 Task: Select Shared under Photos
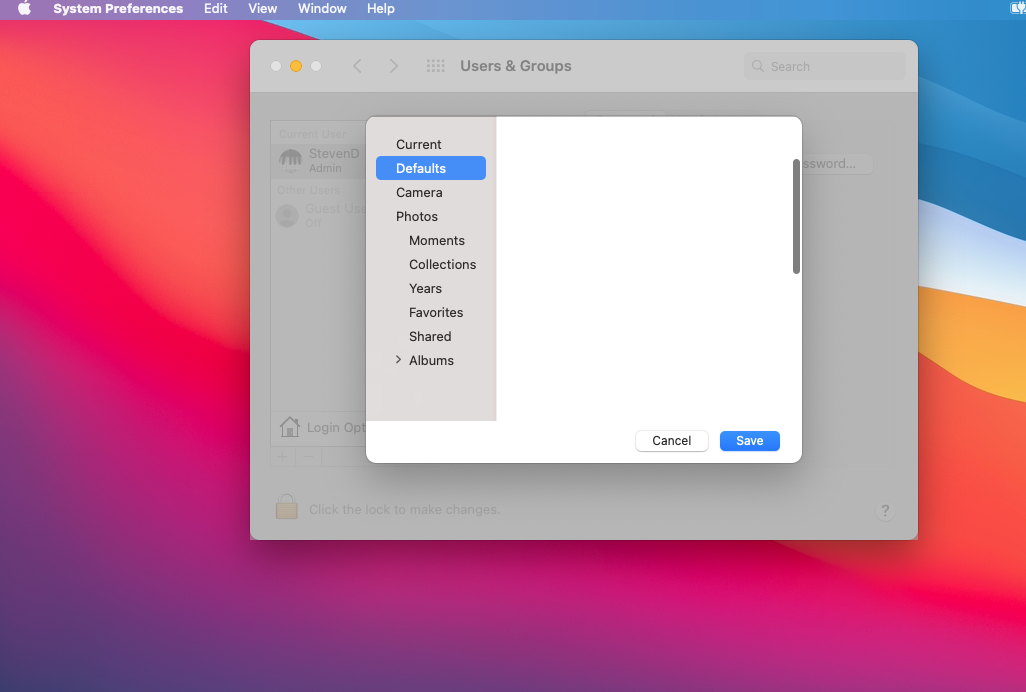(x=431, y=336)
